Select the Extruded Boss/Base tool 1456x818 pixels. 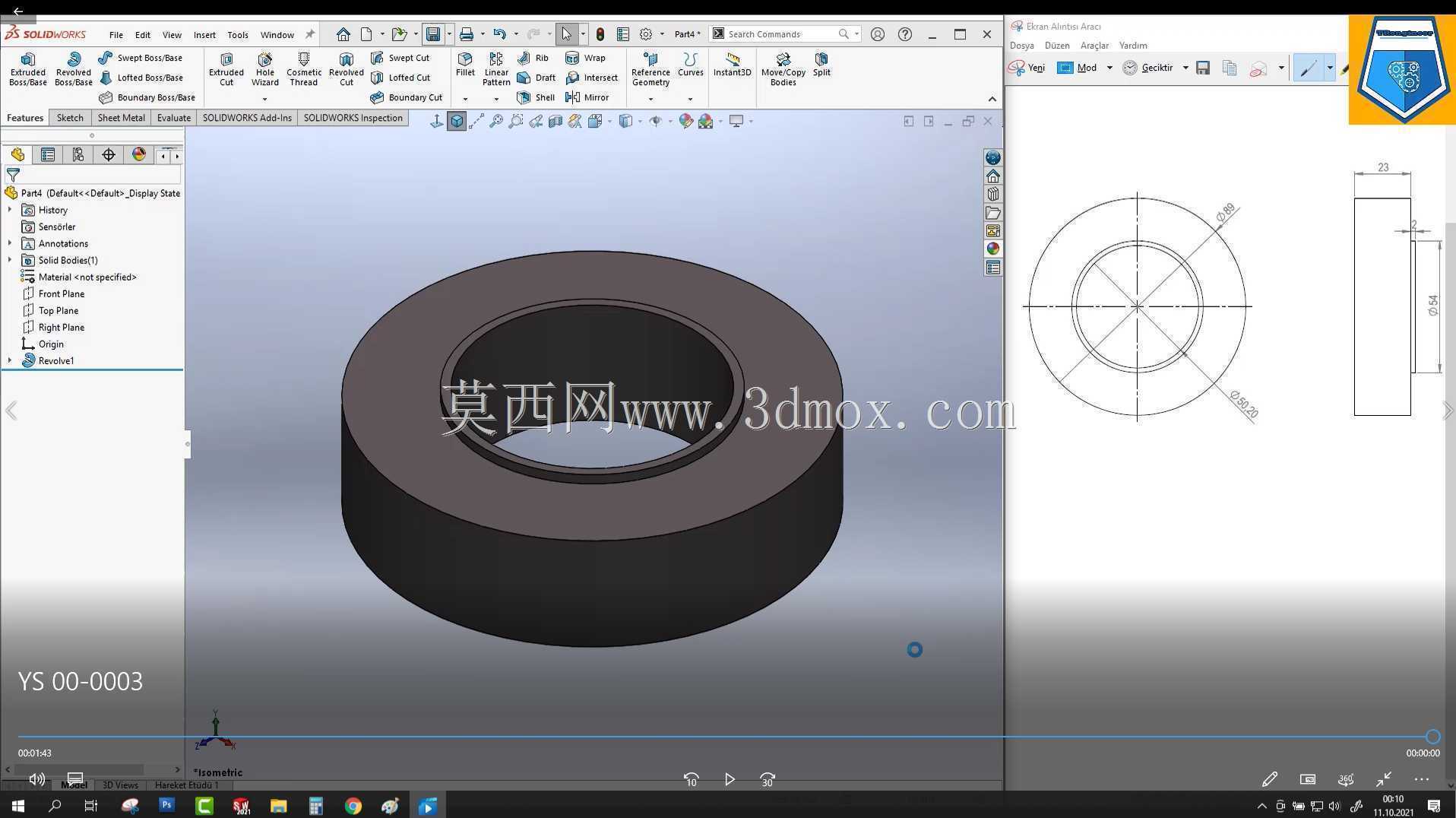(28, 69)
